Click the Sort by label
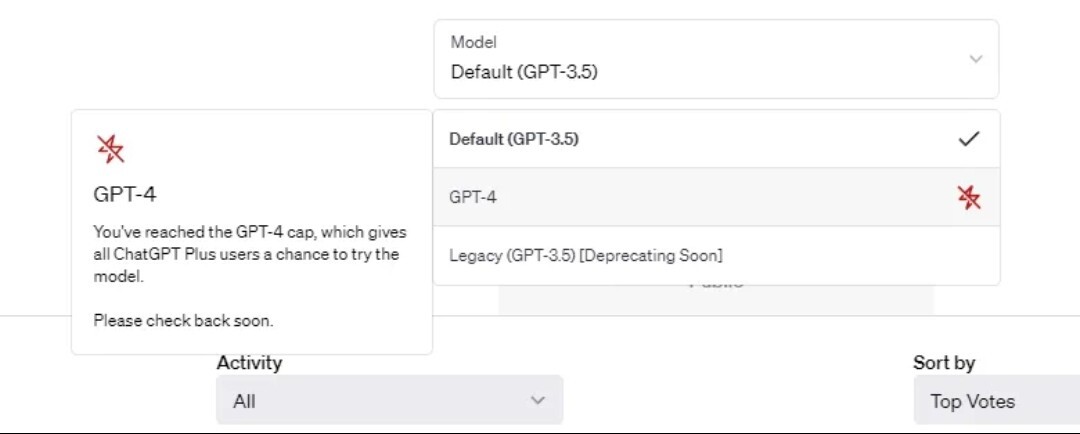 click(943, 362)
